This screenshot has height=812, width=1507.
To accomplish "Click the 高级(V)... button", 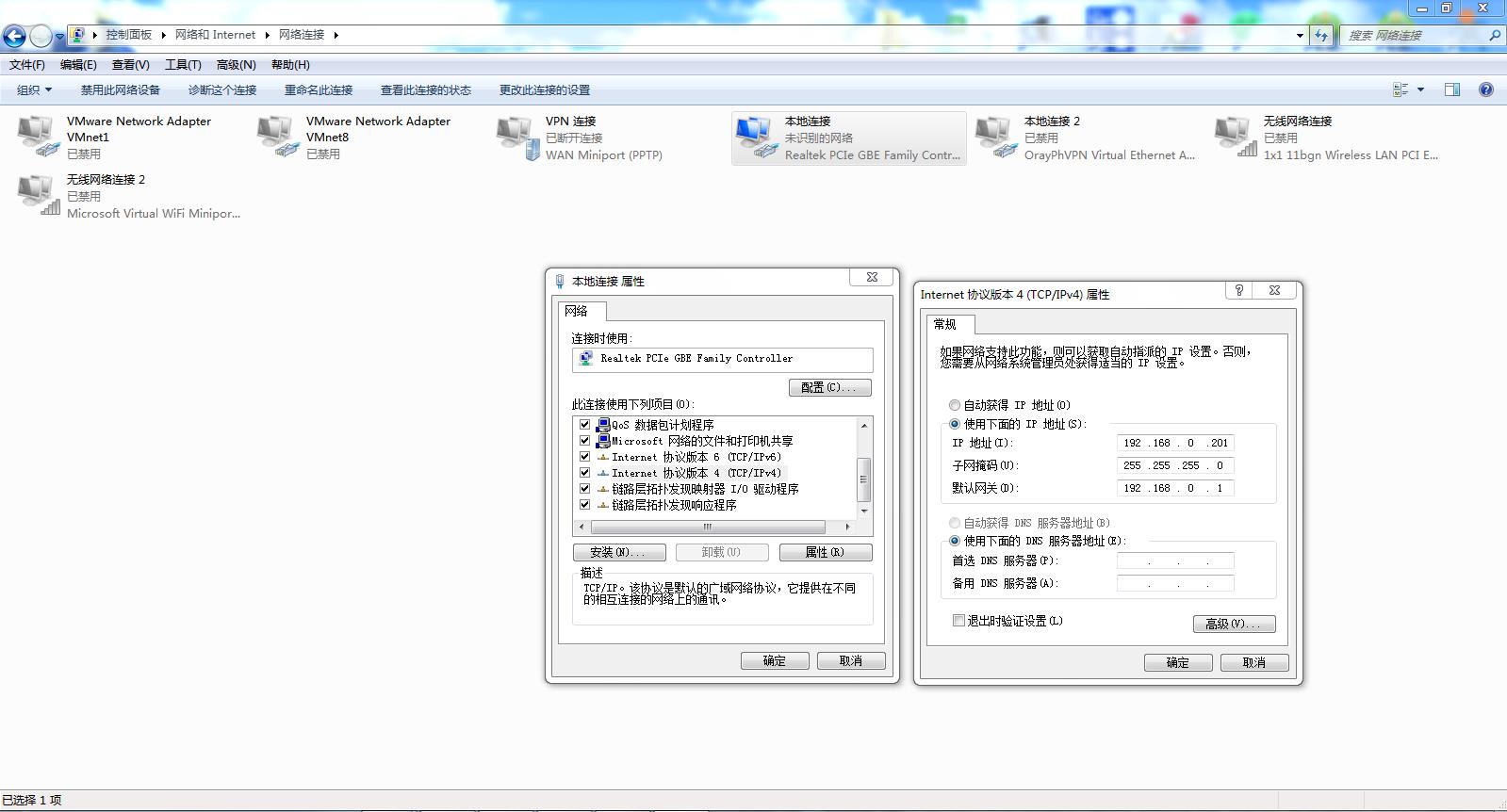I will (x=1234, y=624).
